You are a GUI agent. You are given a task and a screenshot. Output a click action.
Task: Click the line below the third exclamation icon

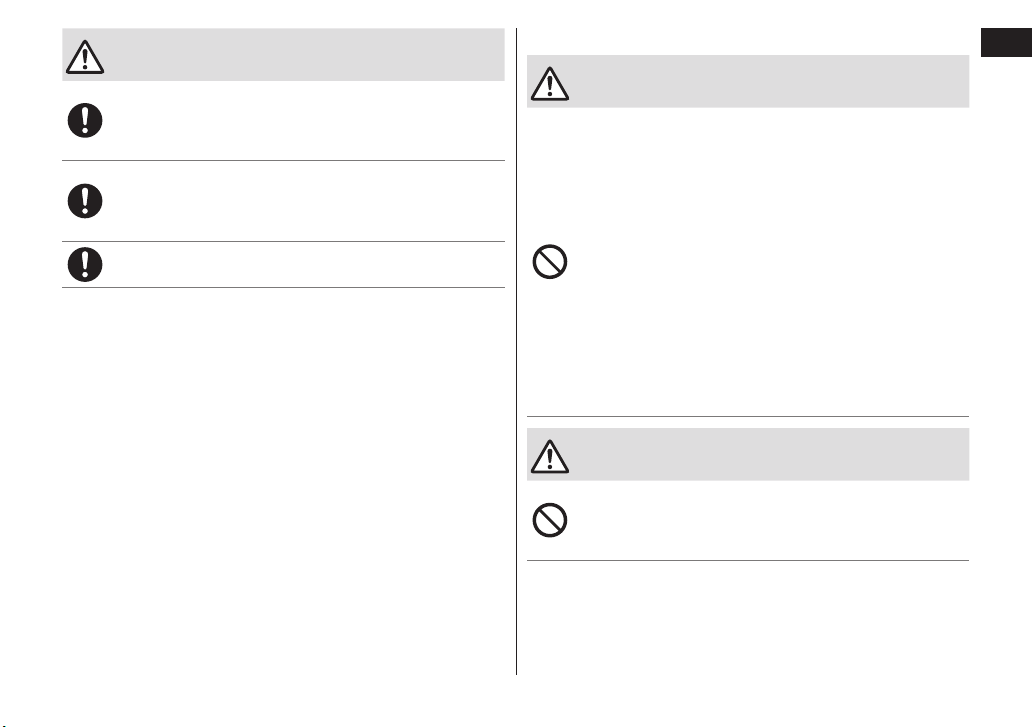pyautogui.click(x=283, y=288)
